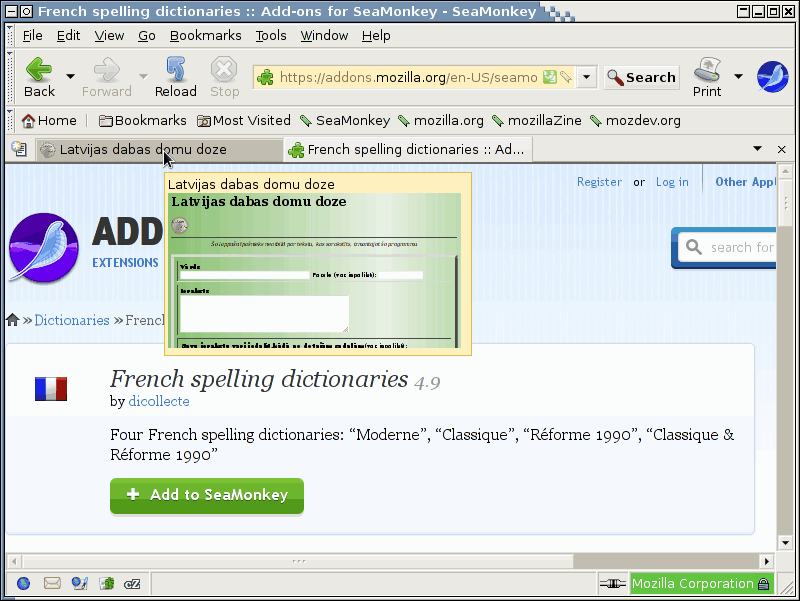This screenshot has width=800, height=601.
Task: Click the tab preview thumbnail of Latvijas page
Action: [x=314, y=270]
